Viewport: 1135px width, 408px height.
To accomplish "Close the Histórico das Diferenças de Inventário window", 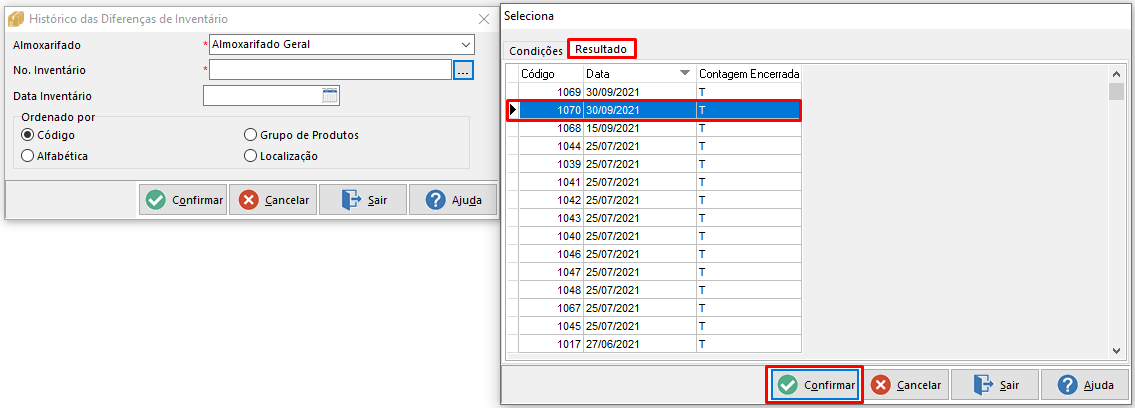I will 484,20.
